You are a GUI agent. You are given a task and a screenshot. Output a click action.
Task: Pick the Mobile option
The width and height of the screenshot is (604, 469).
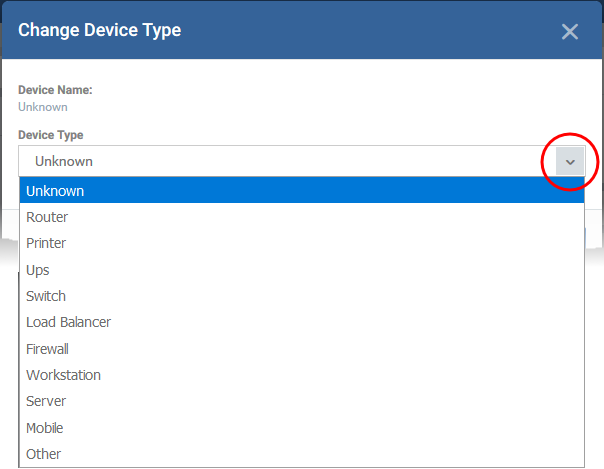(x=302, y=428)
